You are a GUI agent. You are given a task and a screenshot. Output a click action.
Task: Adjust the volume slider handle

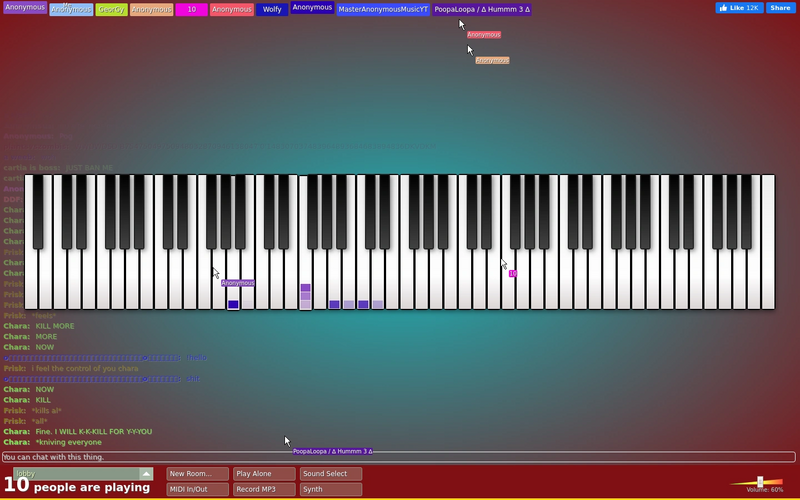click(760, 482)
